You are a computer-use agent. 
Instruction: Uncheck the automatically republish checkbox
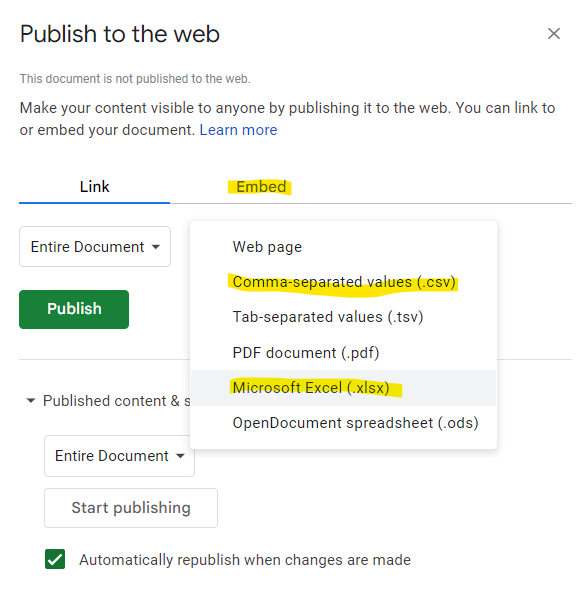55,559
